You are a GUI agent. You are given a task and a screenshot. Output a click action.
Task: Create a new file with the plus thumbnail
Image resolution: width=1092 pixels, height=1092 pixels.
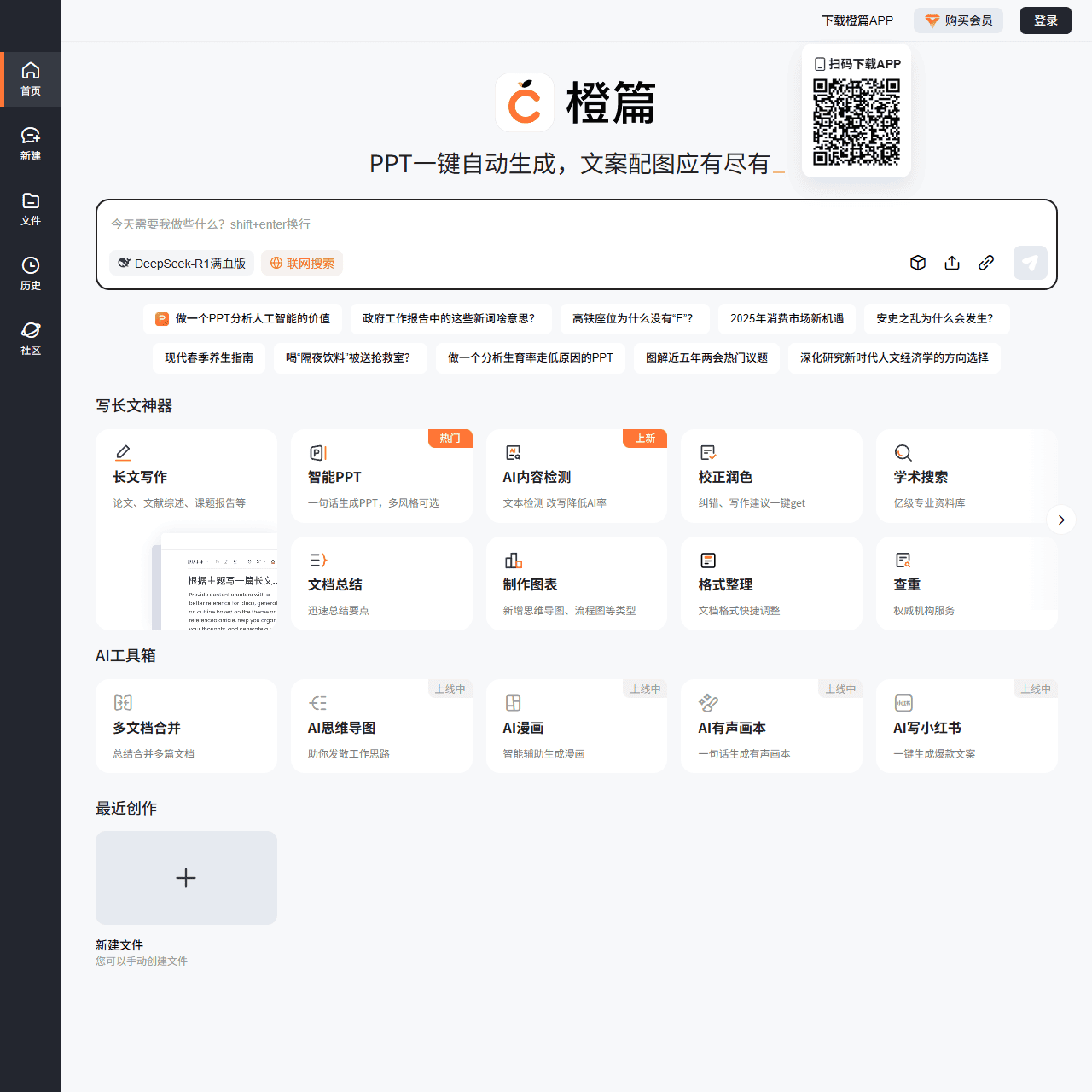coord(186,877)
